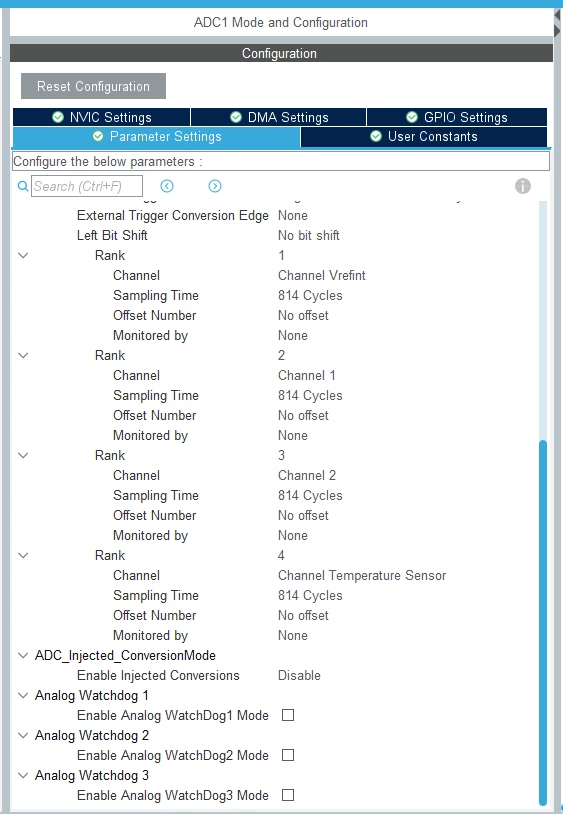563x821 pixels.
Task: Click Rank 4 Offset Number No offset
Action: tap(303, 615)
